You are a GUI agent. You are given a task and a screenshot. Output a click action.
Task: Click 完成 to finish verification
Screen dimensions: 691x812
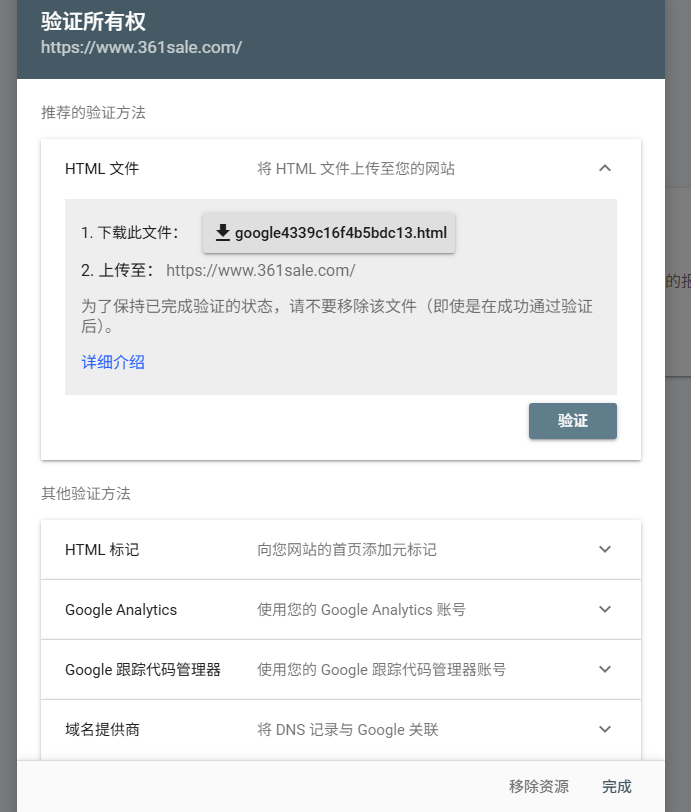click(616, 787)
